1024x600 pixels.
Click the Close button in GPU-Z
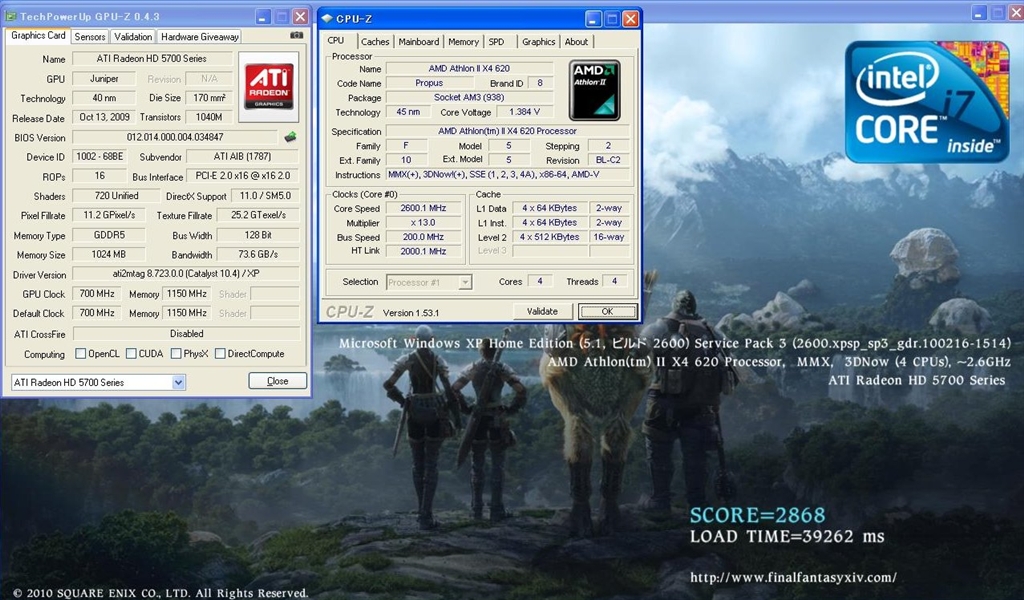(x=277, y=381)
